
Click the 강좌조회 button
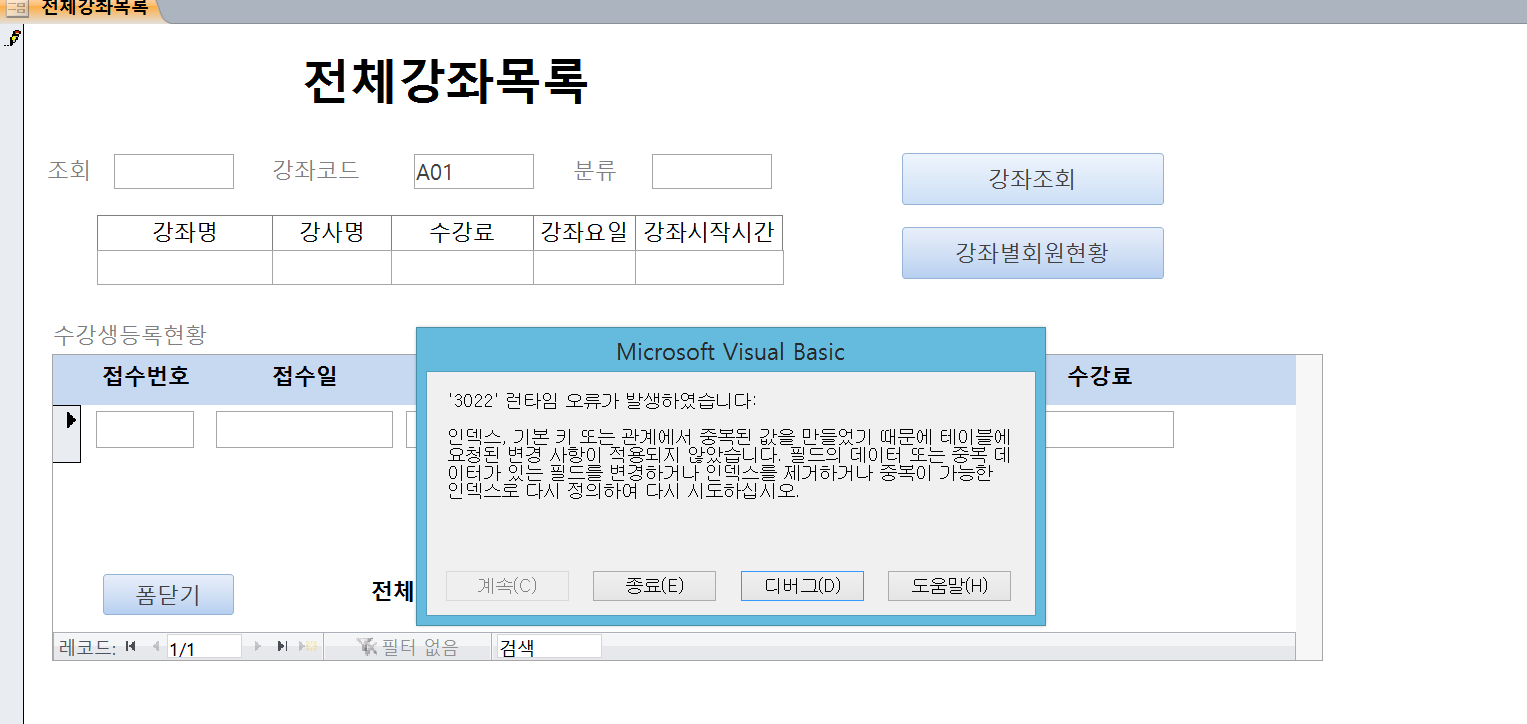click(1032, 179)
